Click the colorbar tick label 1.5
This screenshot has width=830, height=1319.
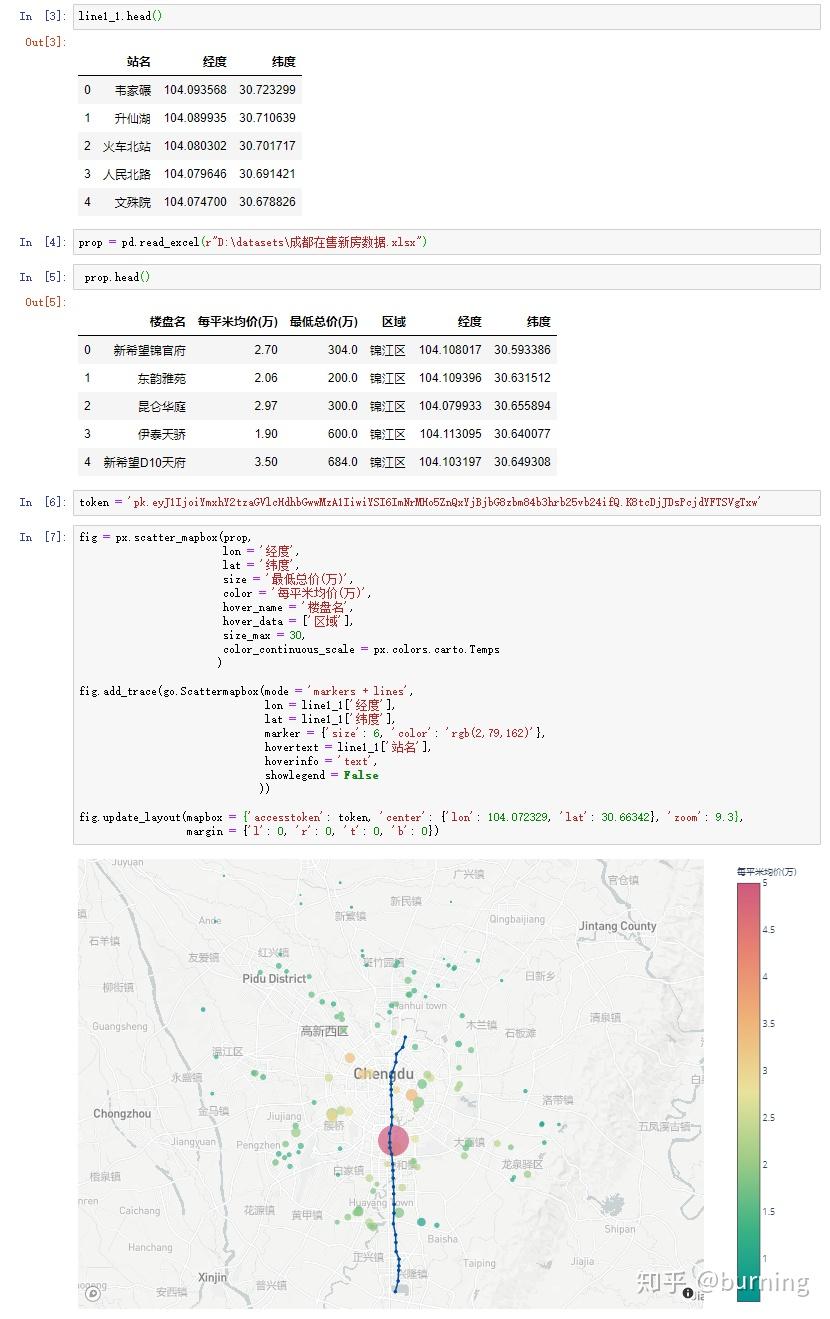click(x=768, y=1212)
